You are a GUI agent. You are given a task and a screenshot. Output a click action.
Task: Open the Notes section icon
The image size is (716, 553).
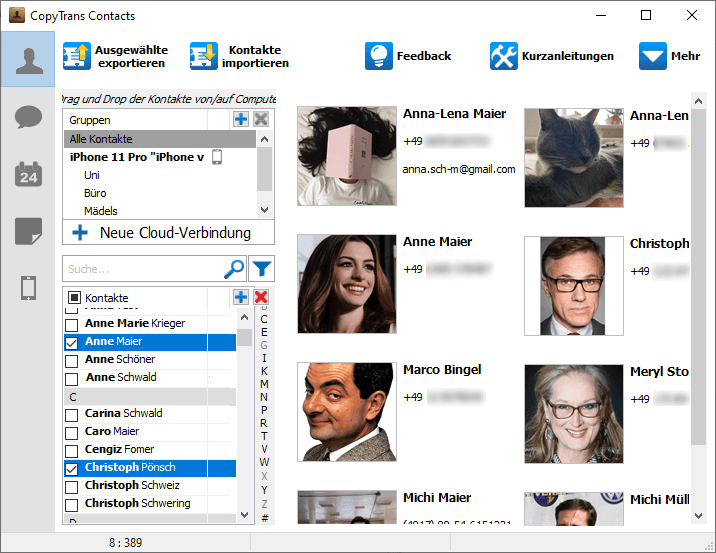[x=28, y=231]
